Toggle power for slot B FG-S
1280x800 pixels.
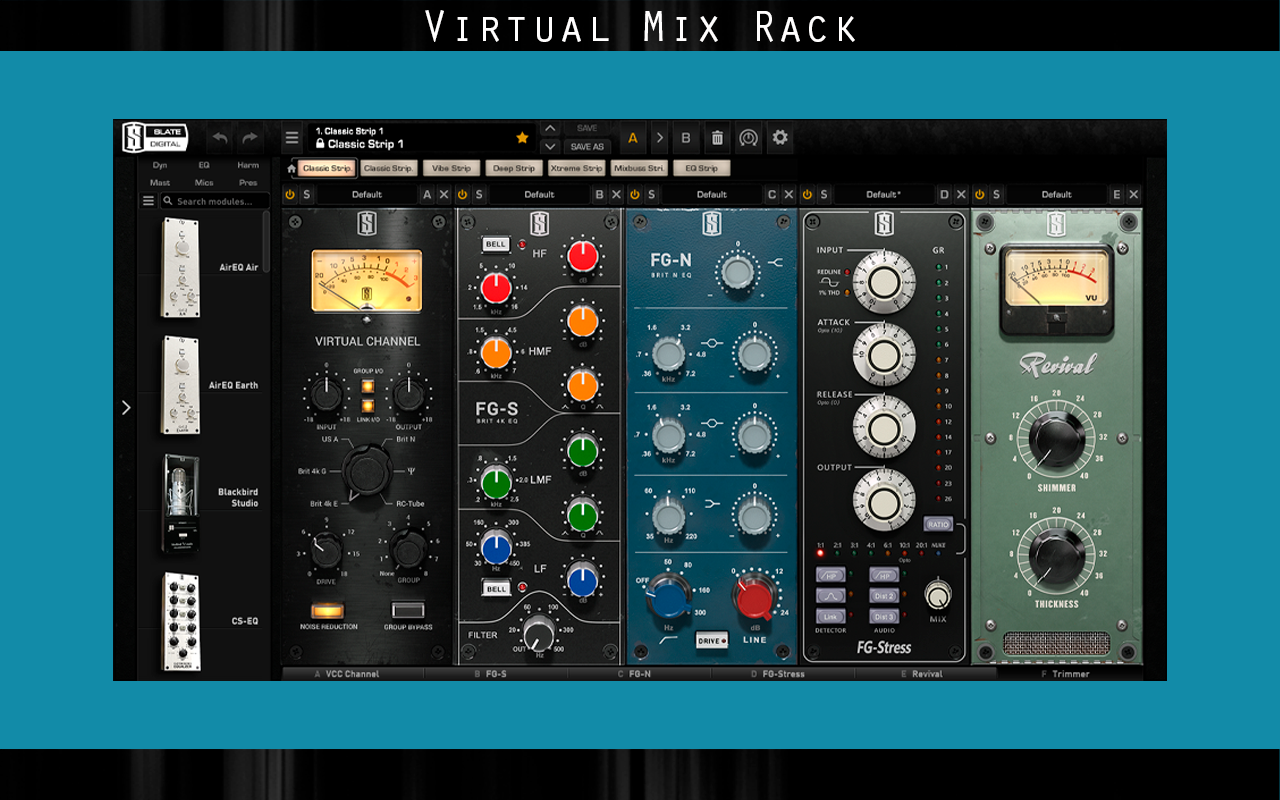(x=462, y=194)
